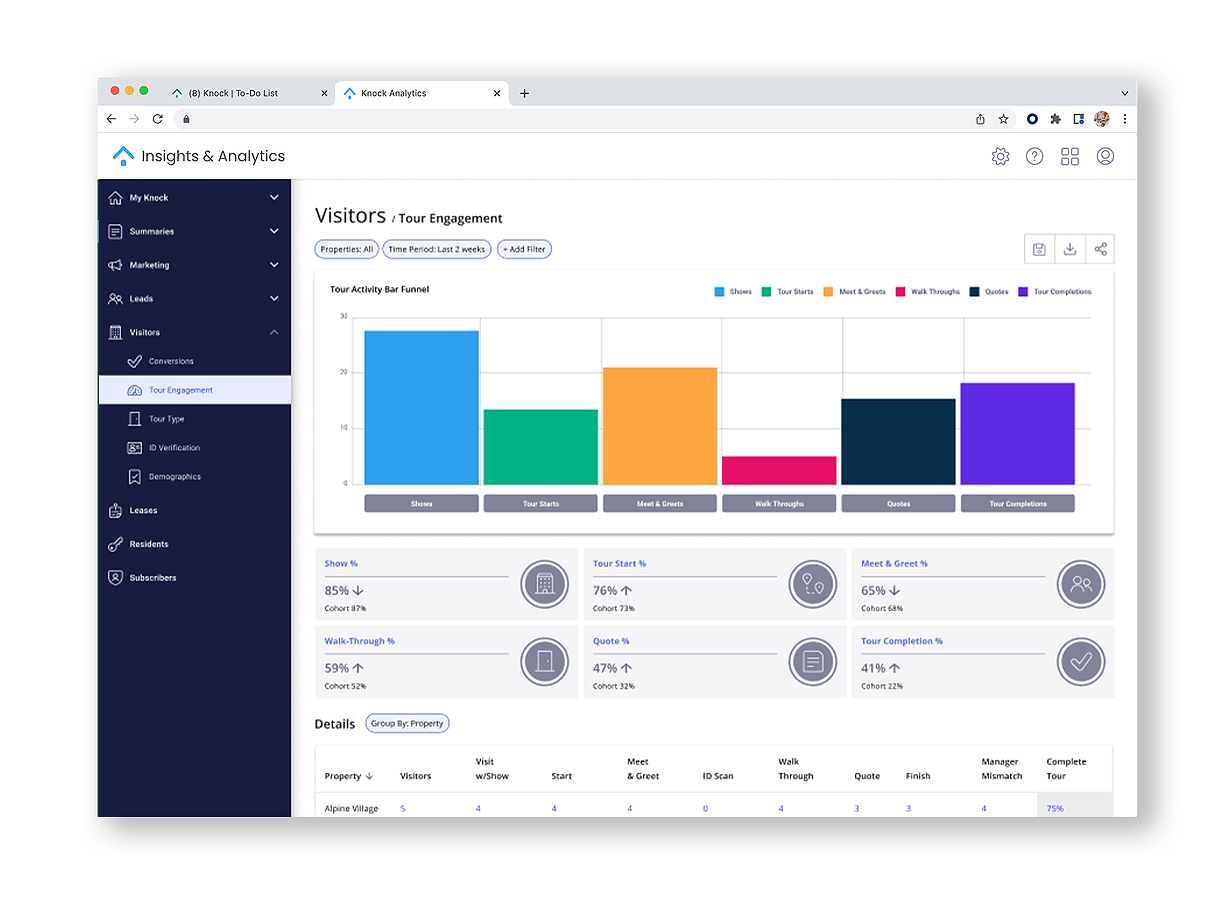Bookmark this page with star icon
The image size is (1229, 900).
(1003, 119)
